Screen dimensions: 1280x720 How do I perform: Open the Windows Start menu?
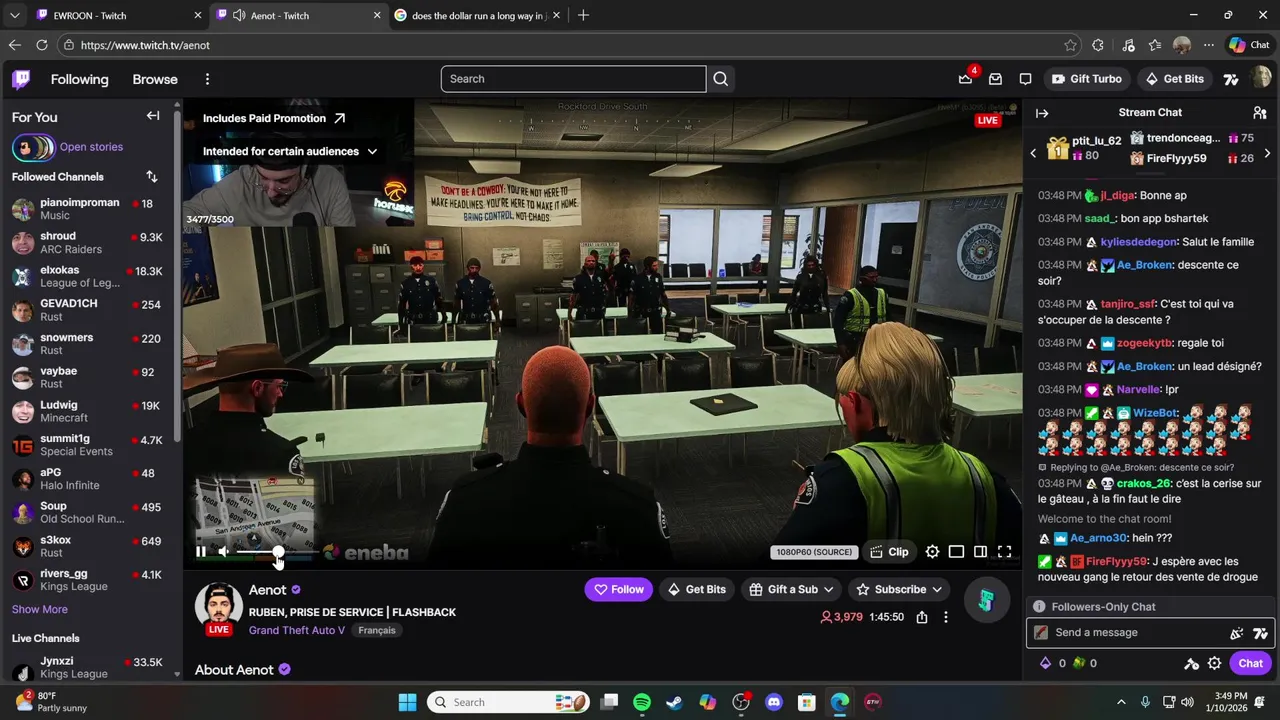coord(407,702)
